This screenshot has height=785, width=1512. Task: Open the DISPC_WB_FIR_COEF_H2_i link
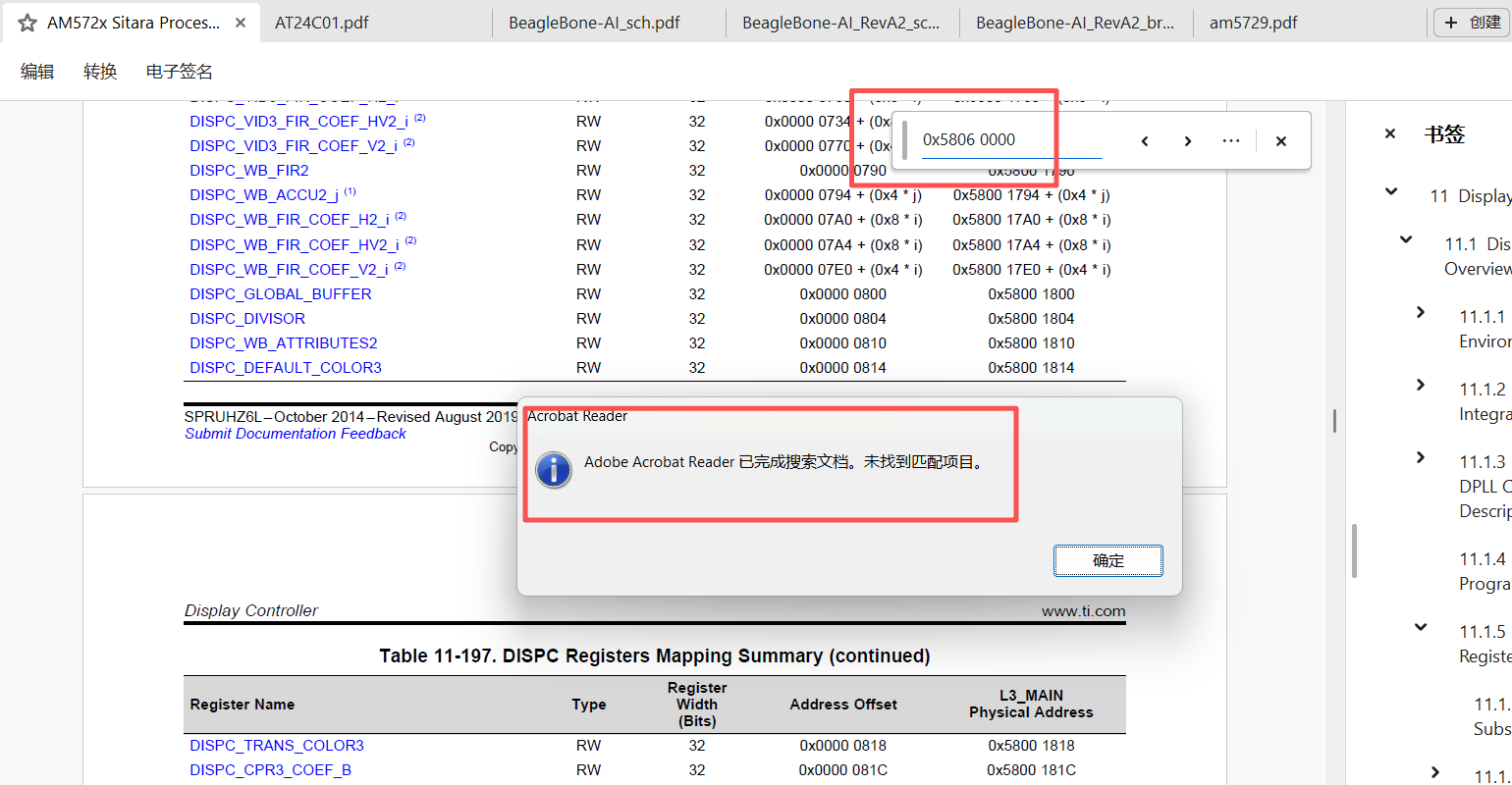tap(290, 220)
